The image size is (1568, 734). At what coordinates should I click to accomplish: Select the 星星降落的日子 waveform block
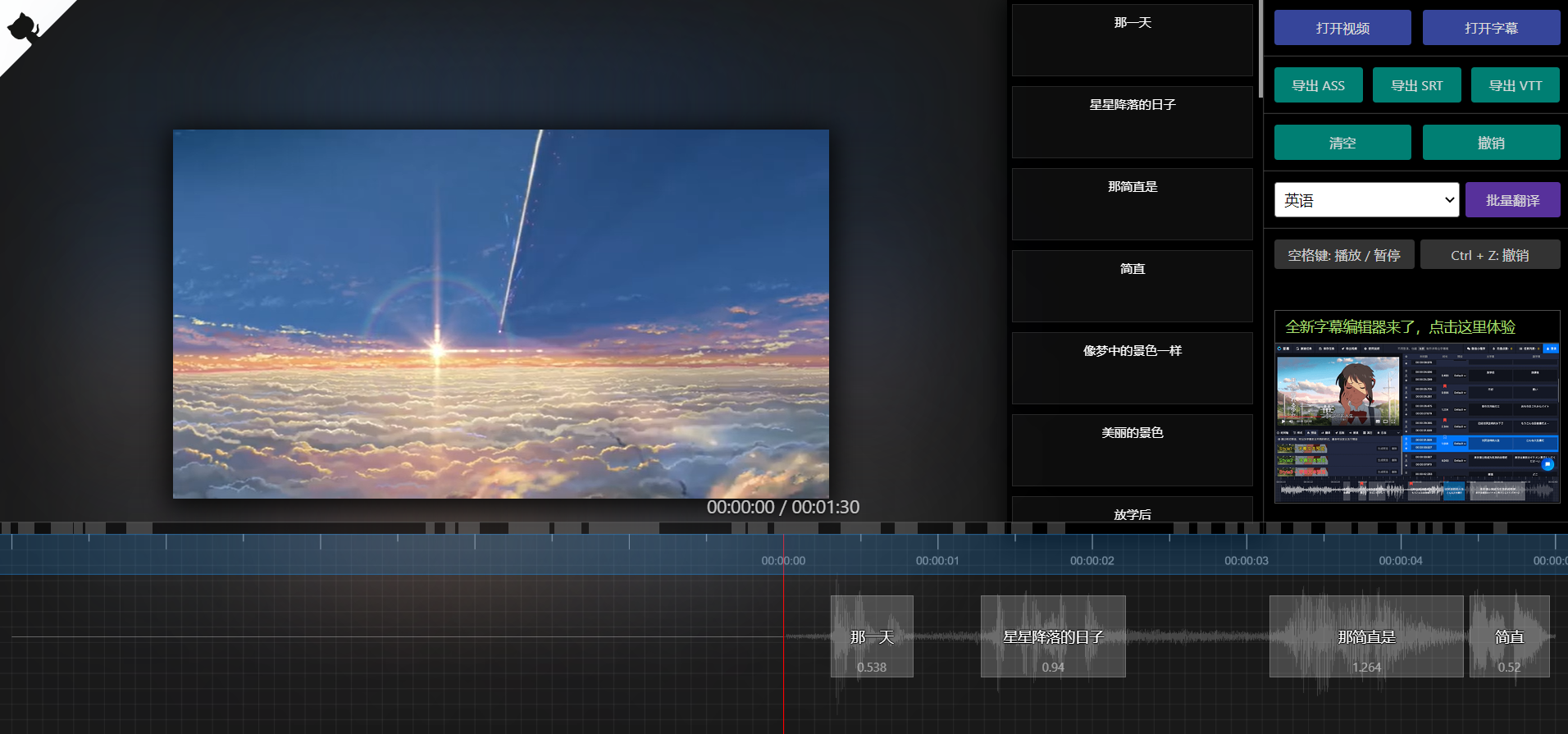point(1053,636)
